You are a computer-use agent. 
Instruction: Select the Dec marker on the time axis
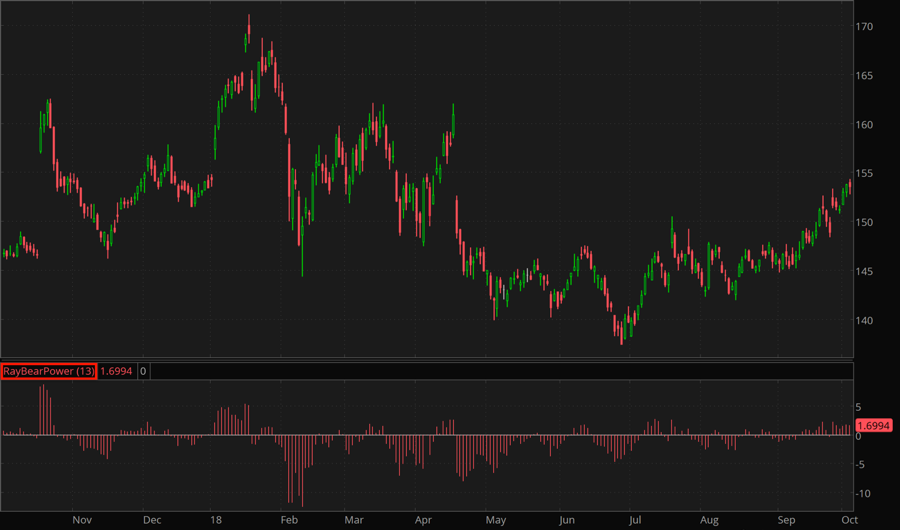pos(151,520)
